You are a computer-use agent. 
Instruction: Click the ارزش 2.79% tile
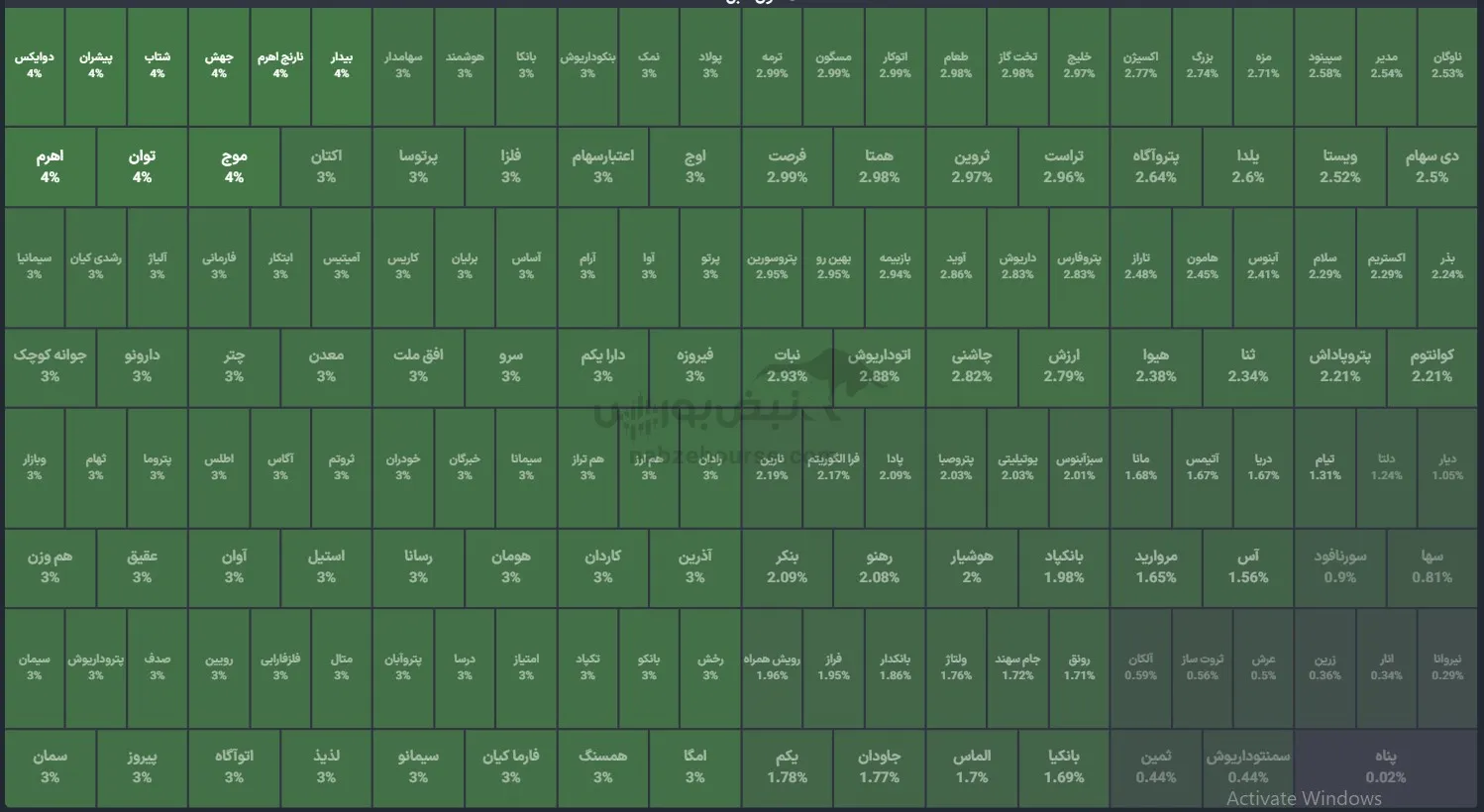1063,366
